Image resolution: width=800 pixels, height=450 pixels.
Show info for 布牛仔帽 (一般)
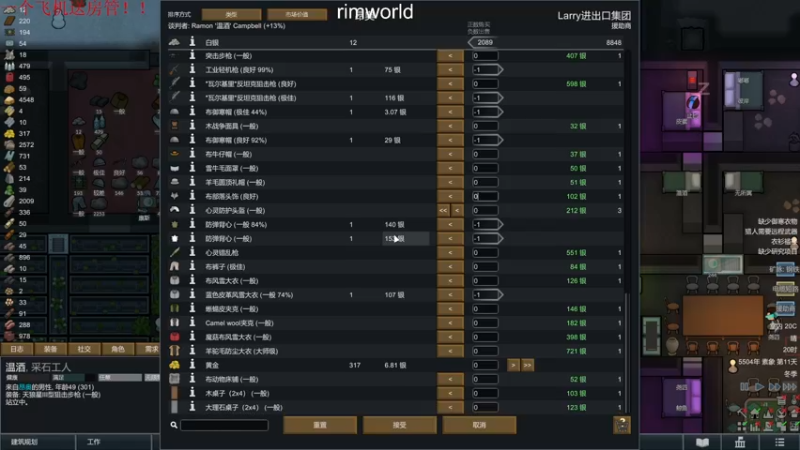point(192,154)
